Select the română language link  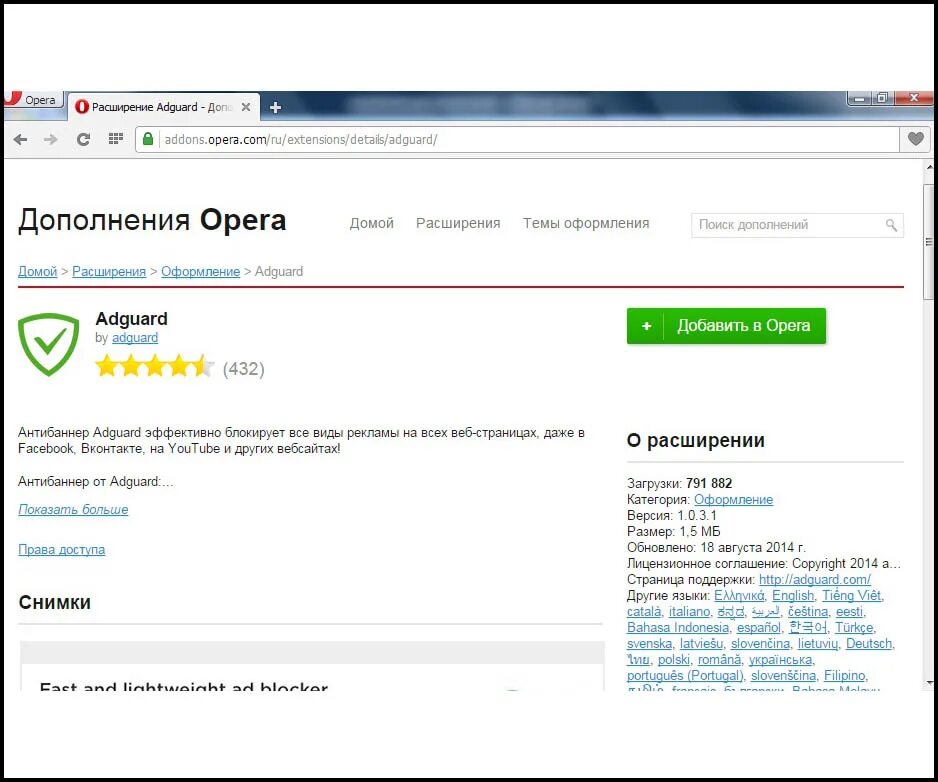719,660
